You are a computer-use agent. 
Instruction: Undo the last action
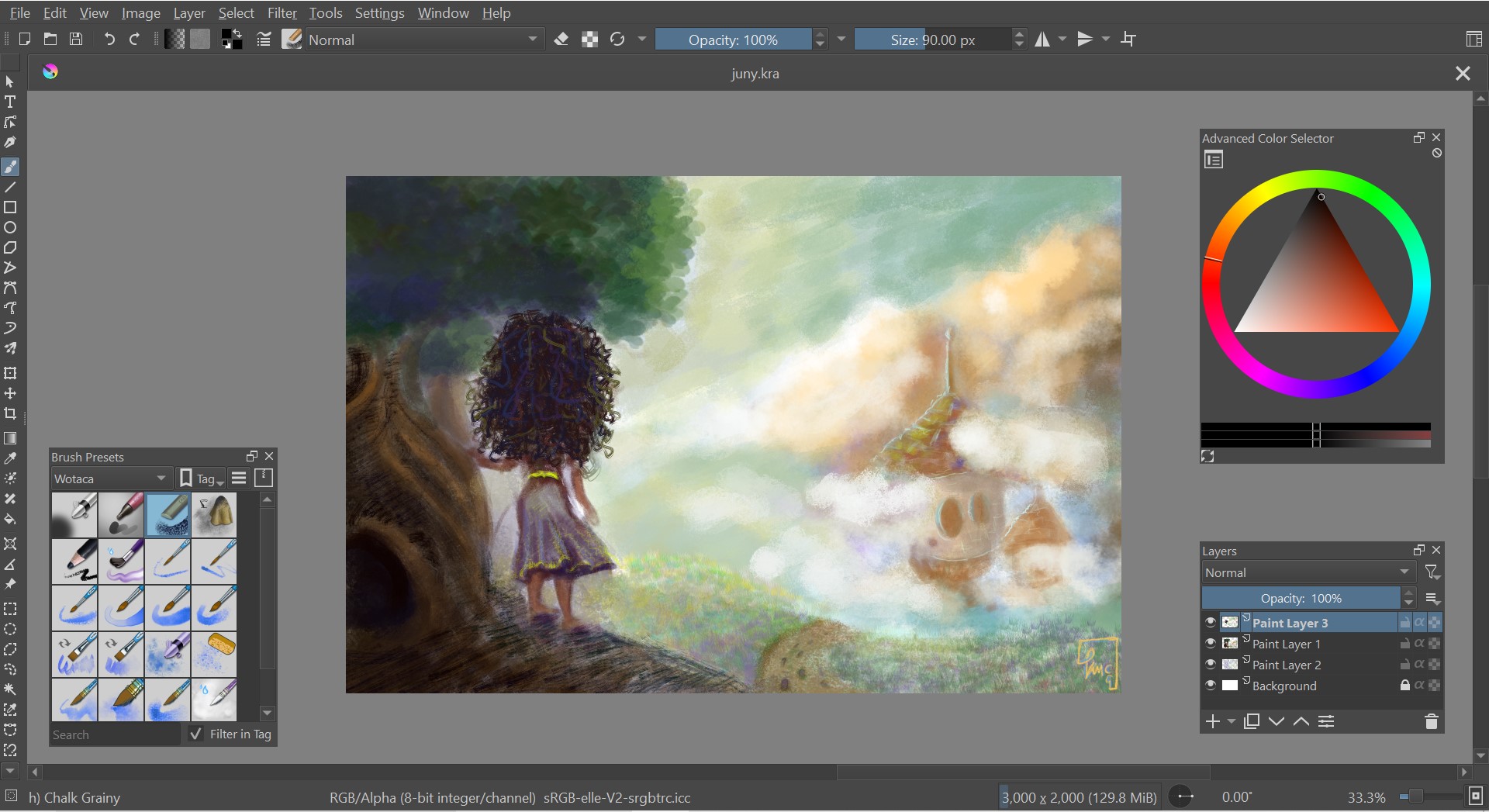point(109,39)
